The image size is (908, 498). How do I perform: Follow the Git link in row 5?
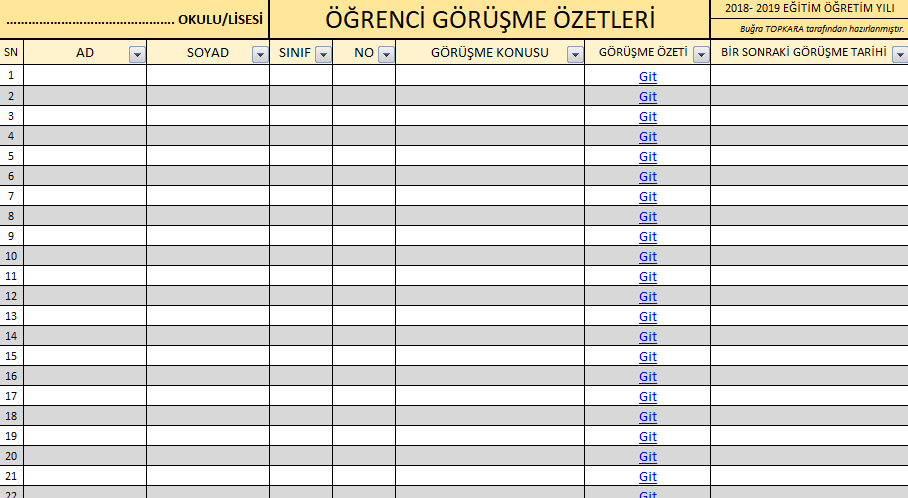click(x=648, y=156)
